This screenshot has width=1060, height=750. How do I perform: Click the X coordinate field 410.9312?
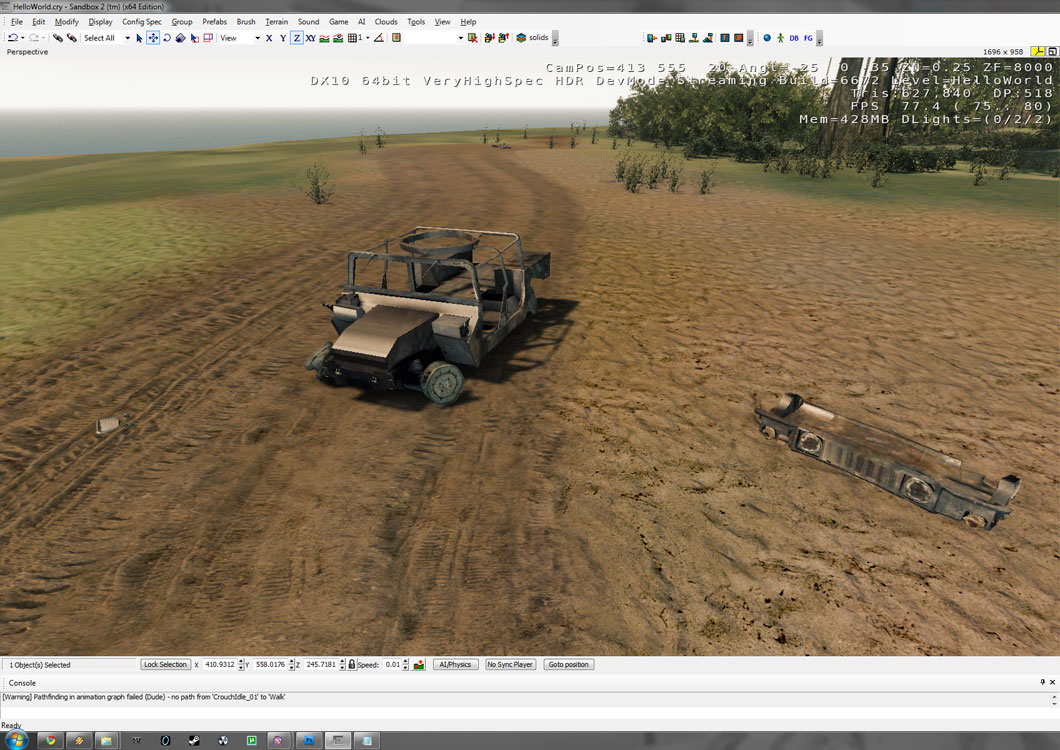pos(220,665)
